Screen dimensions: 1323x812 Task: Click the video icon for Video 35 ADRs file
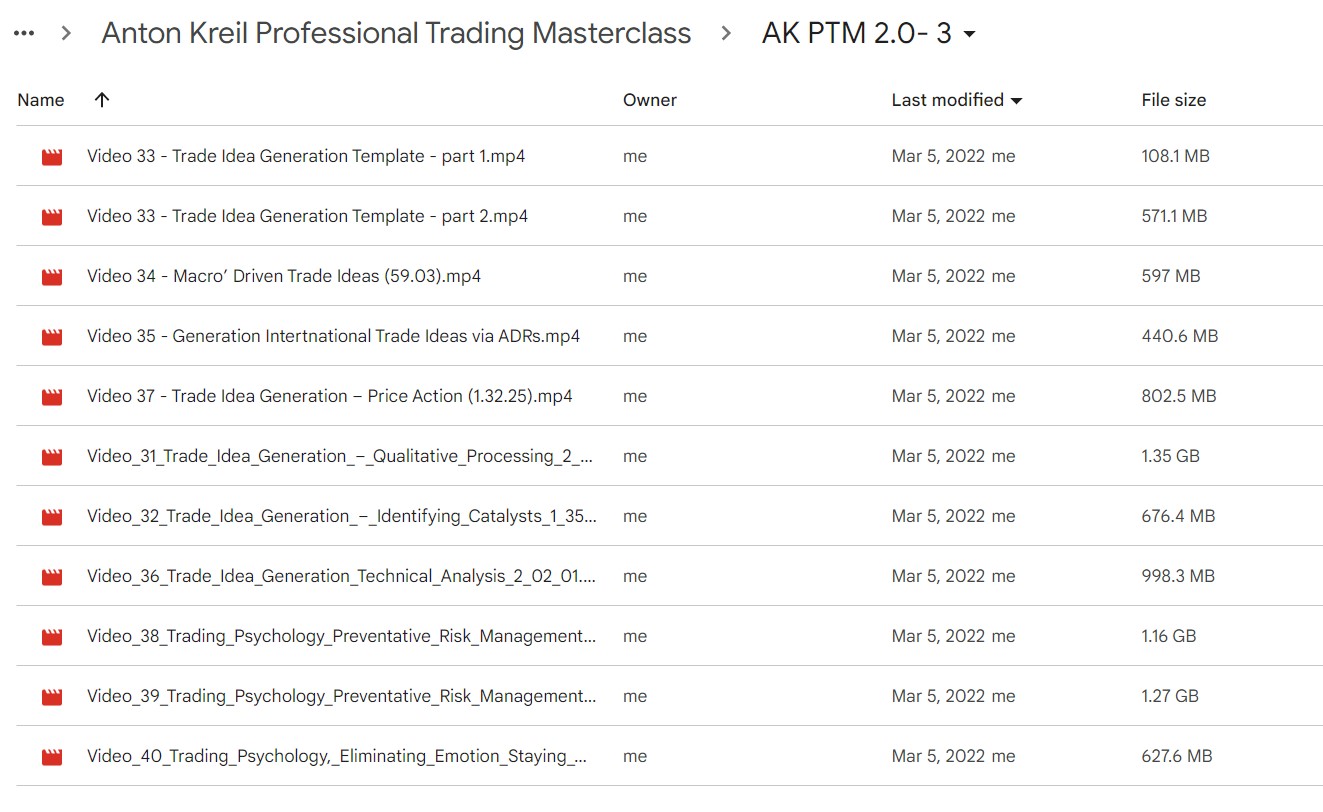(x=51, y=336)
